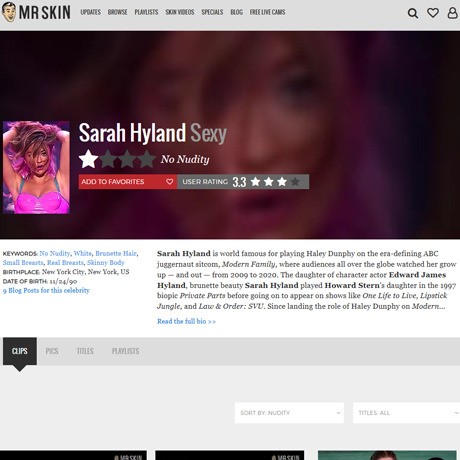Click the White keyword link

[x=82, y=253]
